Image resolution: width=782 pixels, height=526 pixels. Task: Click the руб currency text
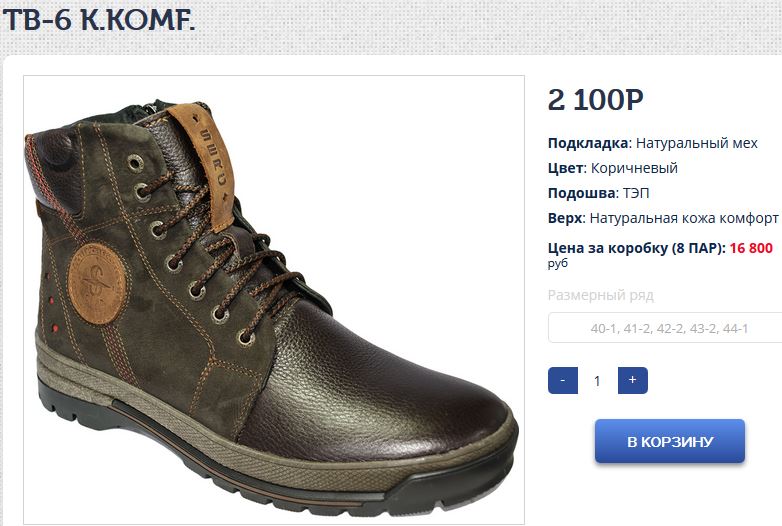(557, 264)
